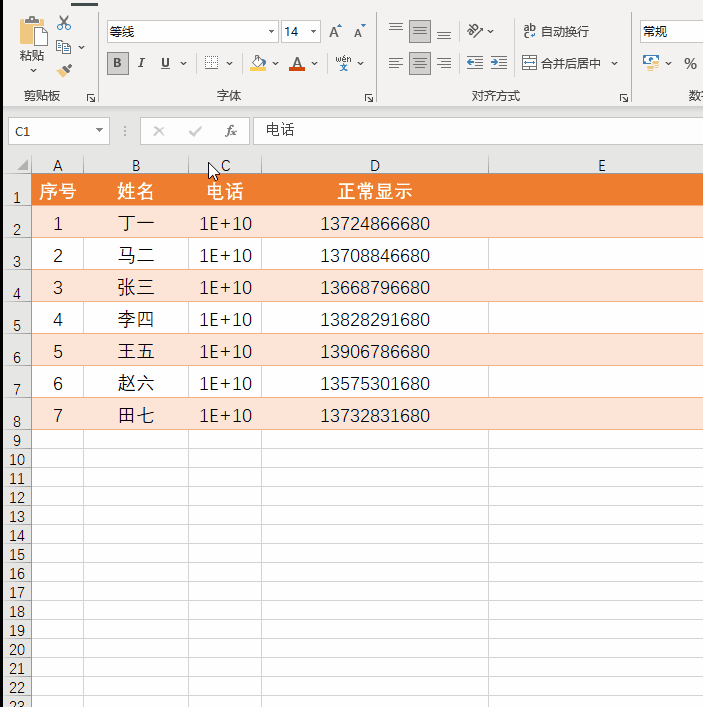This screenshot has width=703, height=707.
Task: Select the 序号 header cell
Action: [x=58, y=190]
